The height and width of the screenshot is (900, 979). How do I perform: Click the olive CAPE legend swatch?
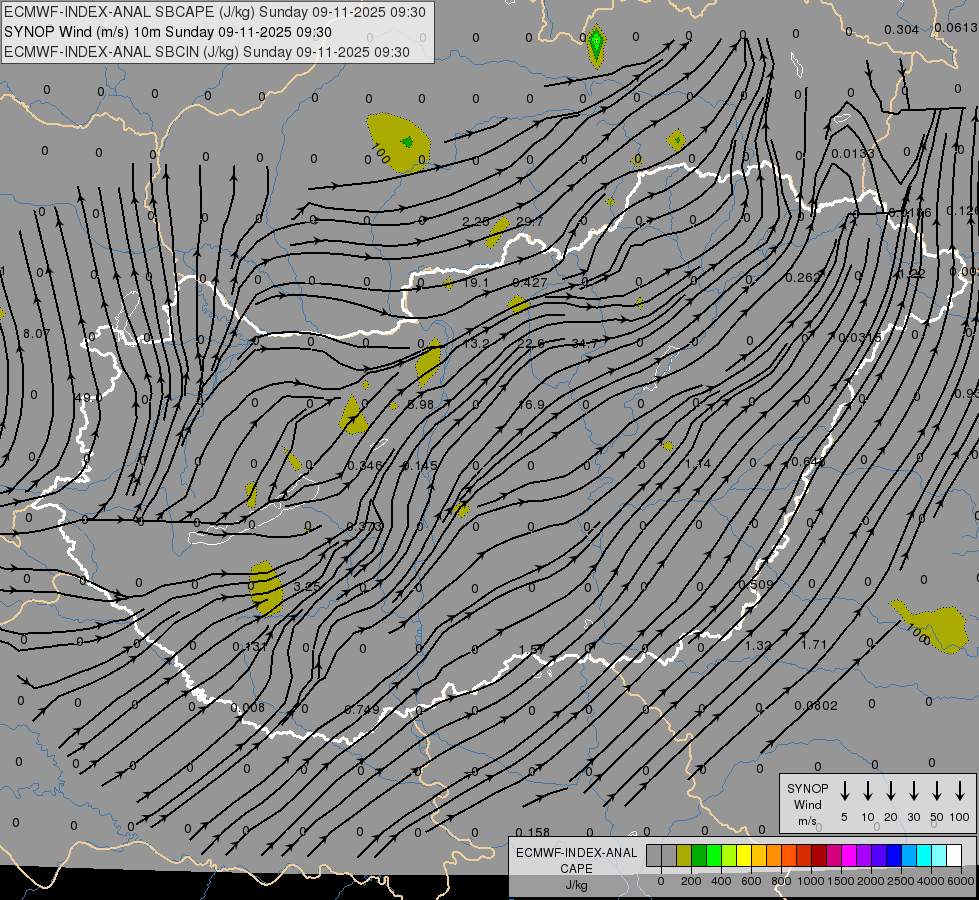click(x=684, y=856)
